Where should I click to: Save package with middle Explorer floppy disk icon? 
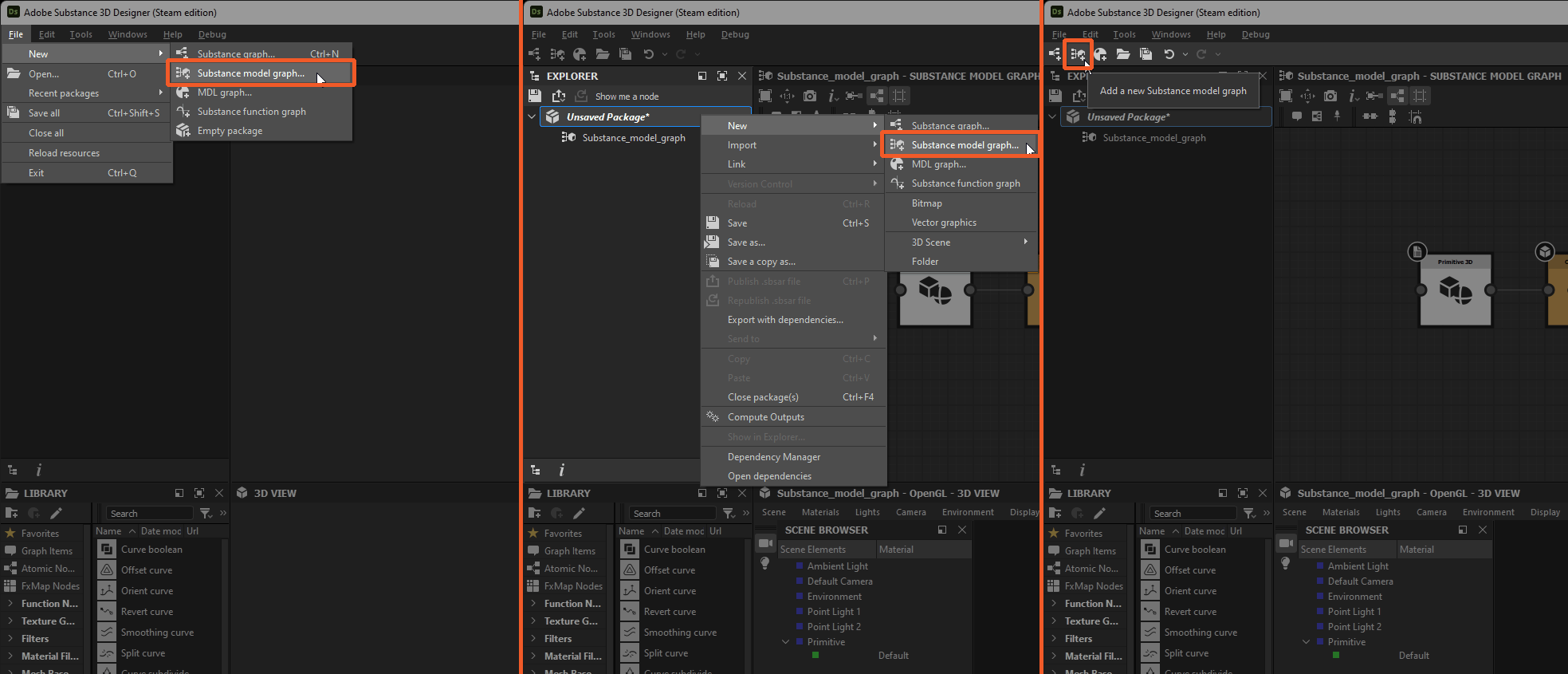[535, 96]
